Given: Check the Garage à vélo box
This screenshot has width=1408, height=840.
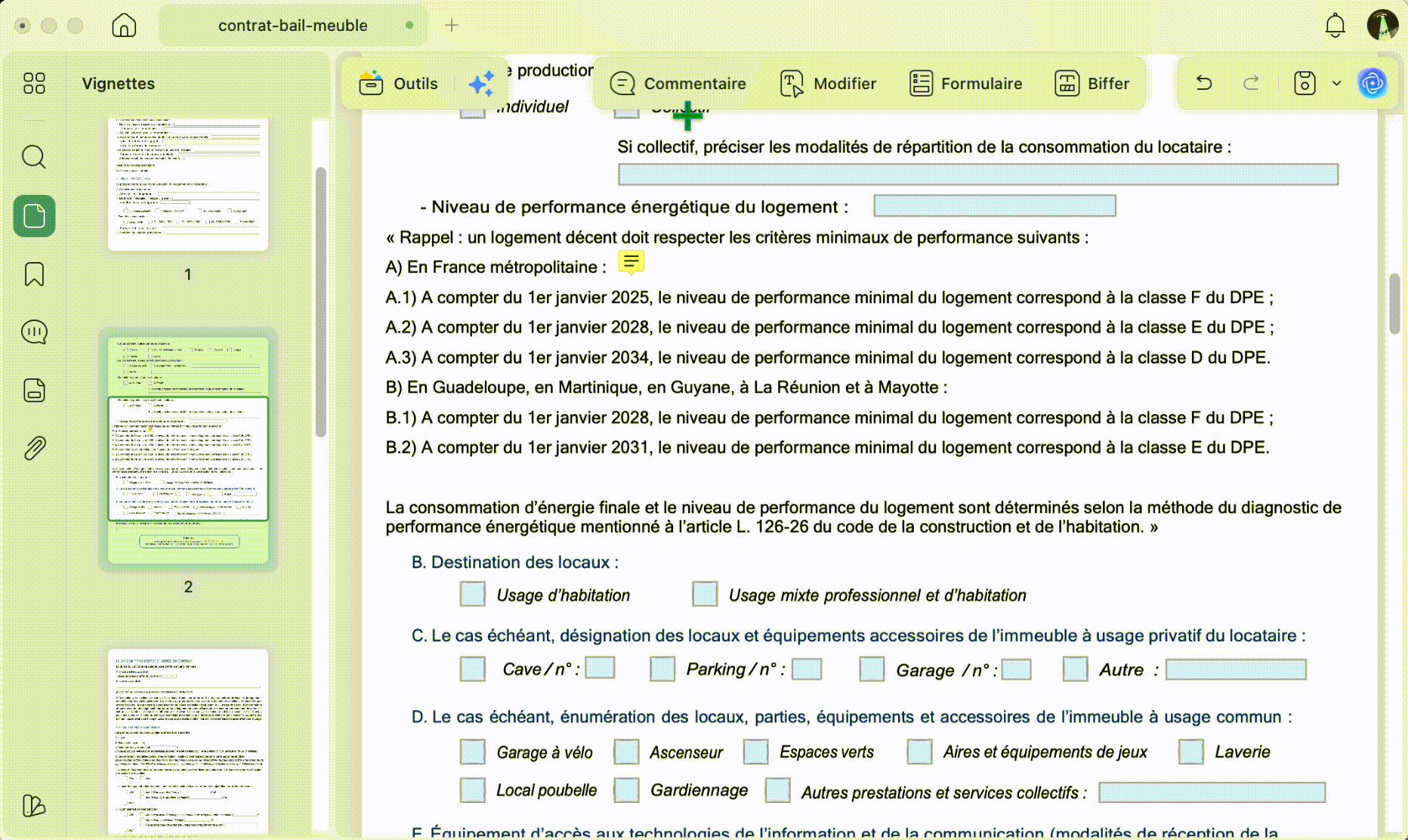Looking at the screenshot, I should point(473,752).
